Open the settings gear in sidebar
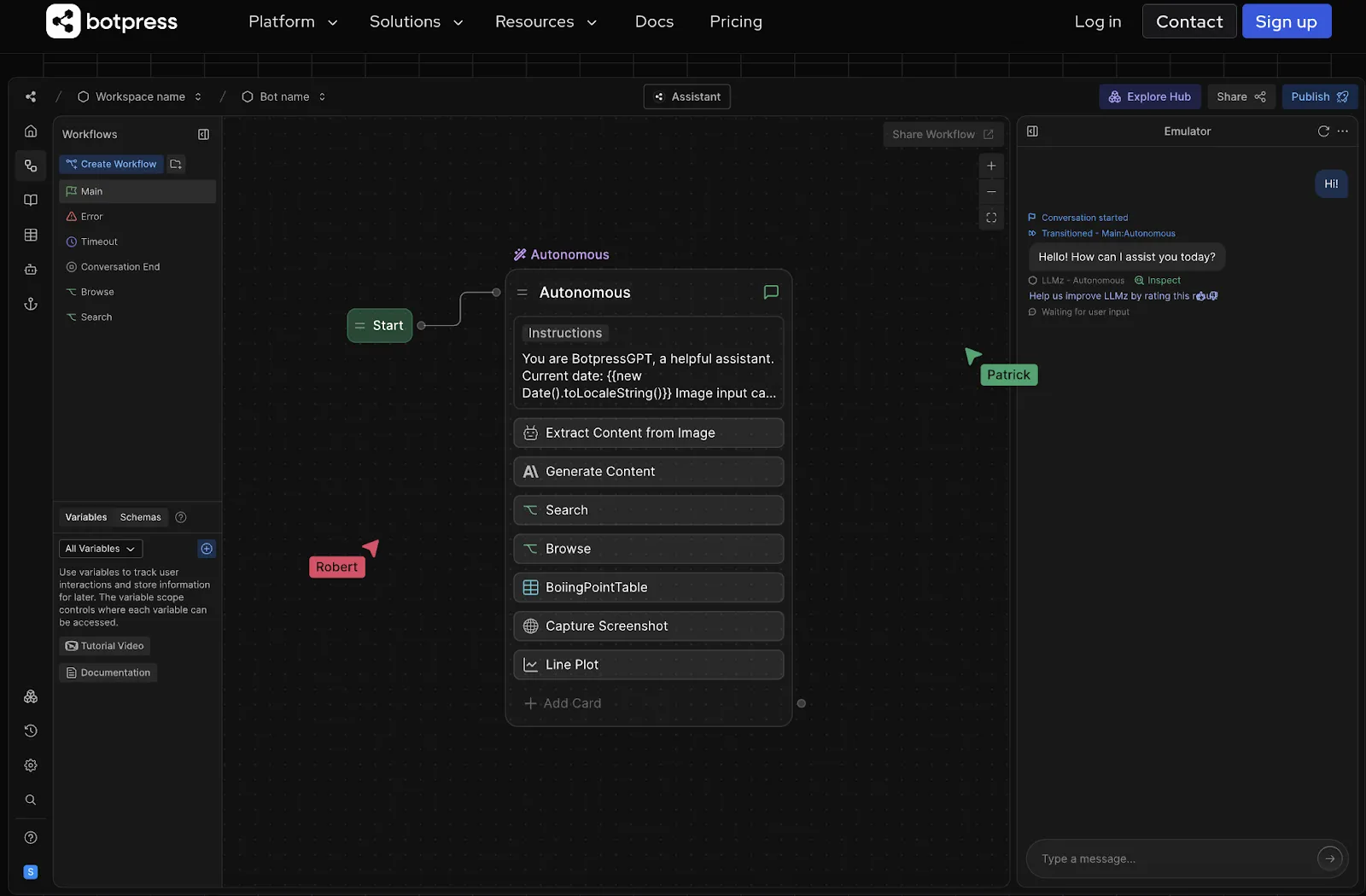The image size is (1366, 896). pos(31,765)
